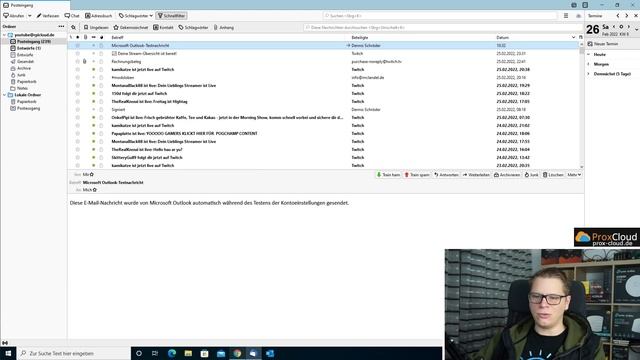Star the Rechnungsbeleg message
The width and height of the screenshot is (640, 360).
point(78,62)
